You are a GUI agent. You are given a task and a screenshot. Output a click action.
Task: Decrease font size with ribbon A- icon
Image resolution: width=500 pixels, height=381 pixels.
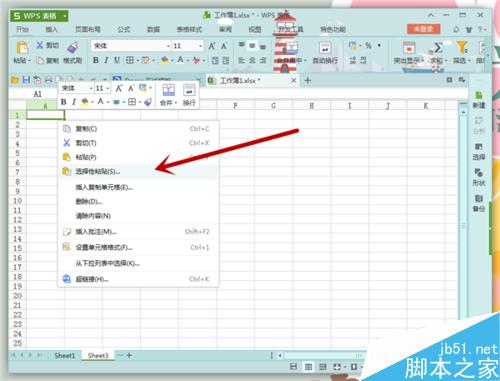pyautogui.click(x=224, y=46)
